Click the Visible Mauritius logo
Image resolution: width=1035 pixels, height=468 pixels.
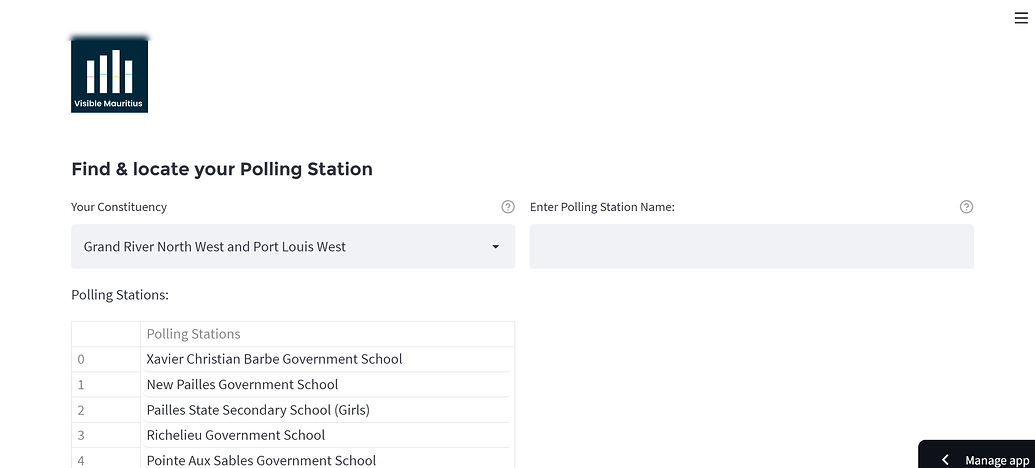point(110,75)
